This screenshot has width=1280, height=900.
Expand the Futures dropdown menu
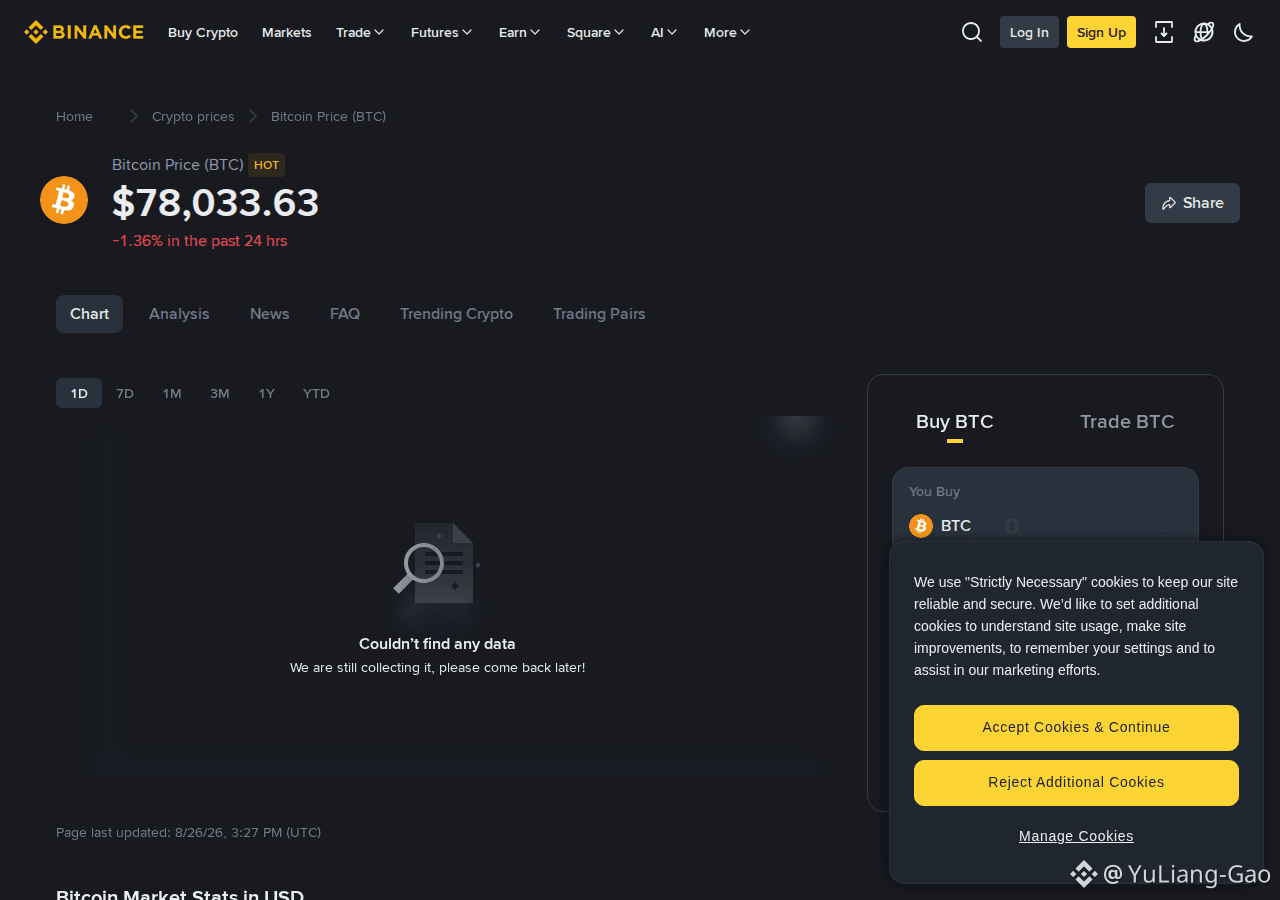441,32
